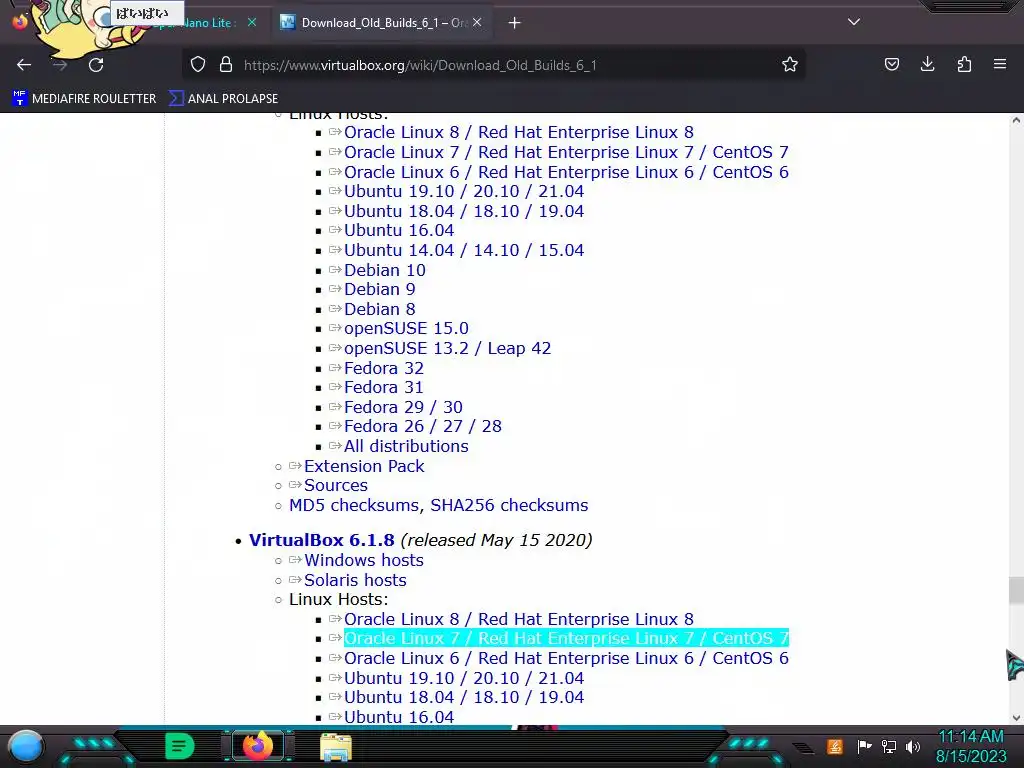Screen dimensions: 1024x768
Task: Click the vertical scrollbar thumb
Action: (x=1016, y=590)
